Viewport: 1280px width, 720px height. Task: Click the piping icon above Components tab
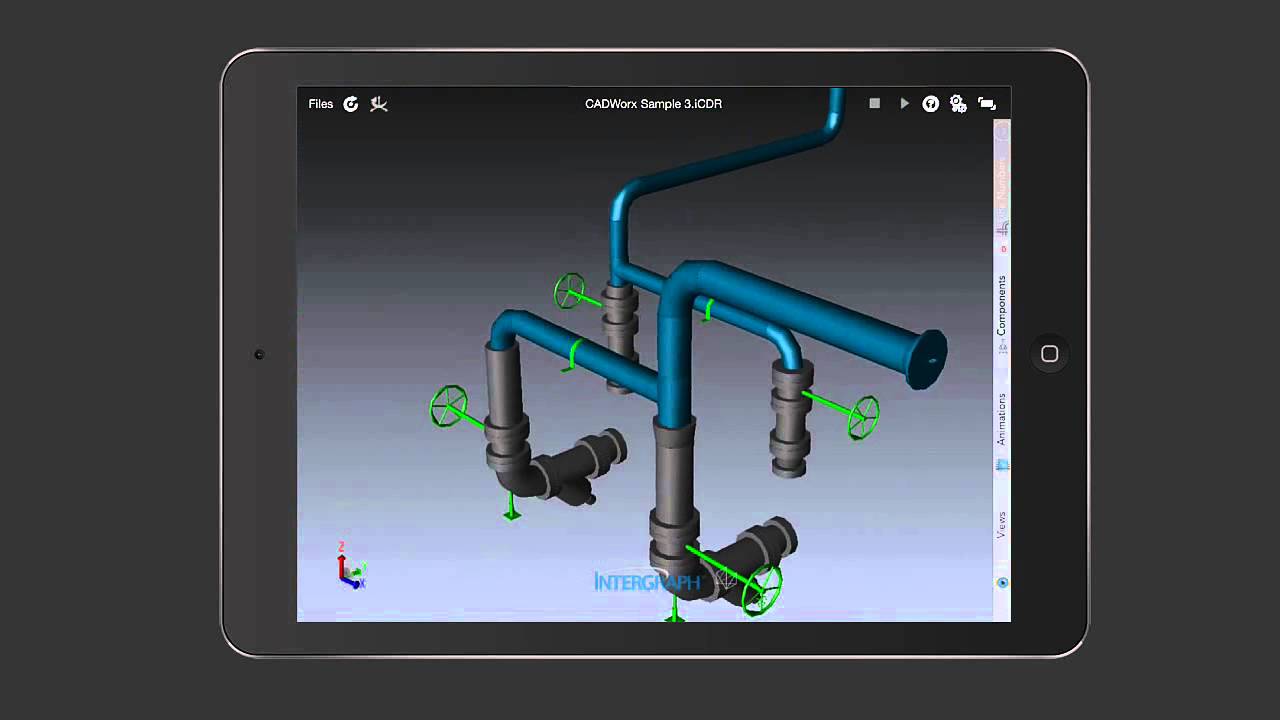click(x=1002, y=229)
